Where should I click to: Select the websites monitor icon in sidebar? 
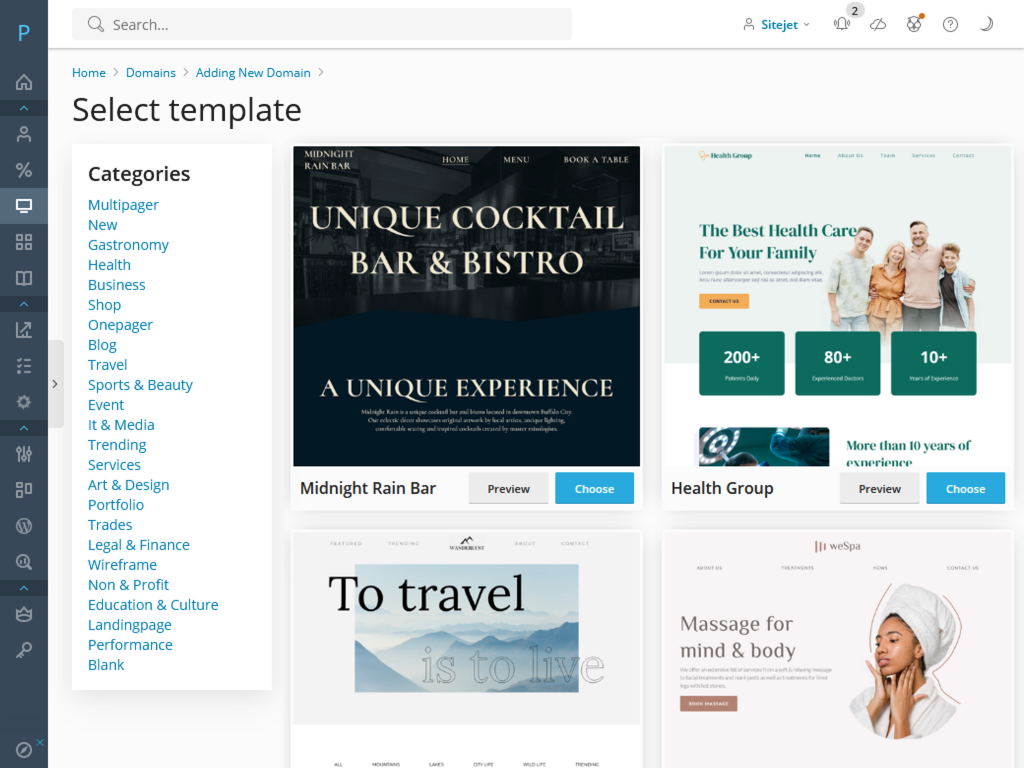pos(24,205)
